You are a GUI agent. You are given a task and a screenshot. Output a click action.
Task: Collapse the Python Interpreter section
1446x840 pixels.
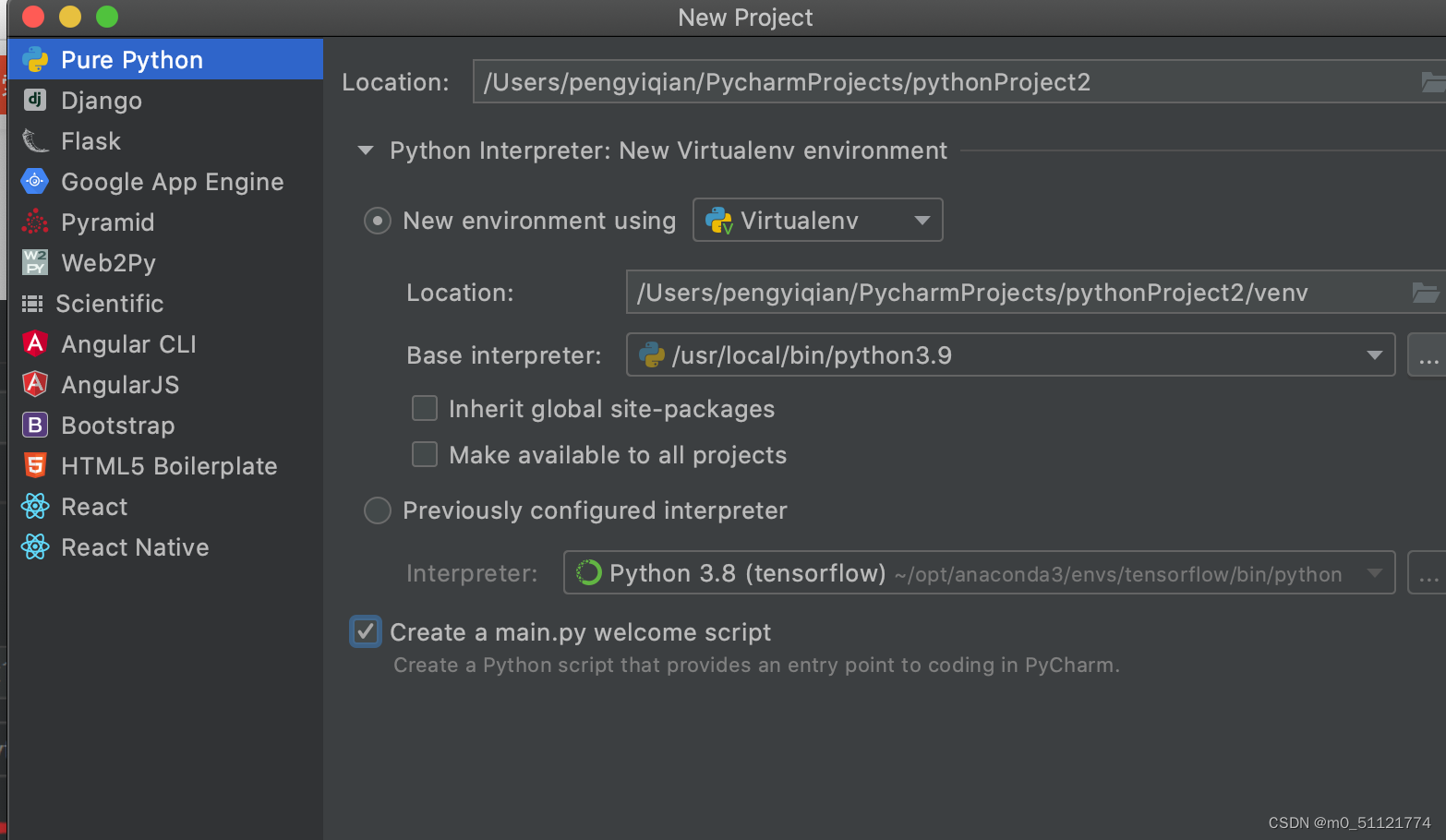click(x=366, y=150)
